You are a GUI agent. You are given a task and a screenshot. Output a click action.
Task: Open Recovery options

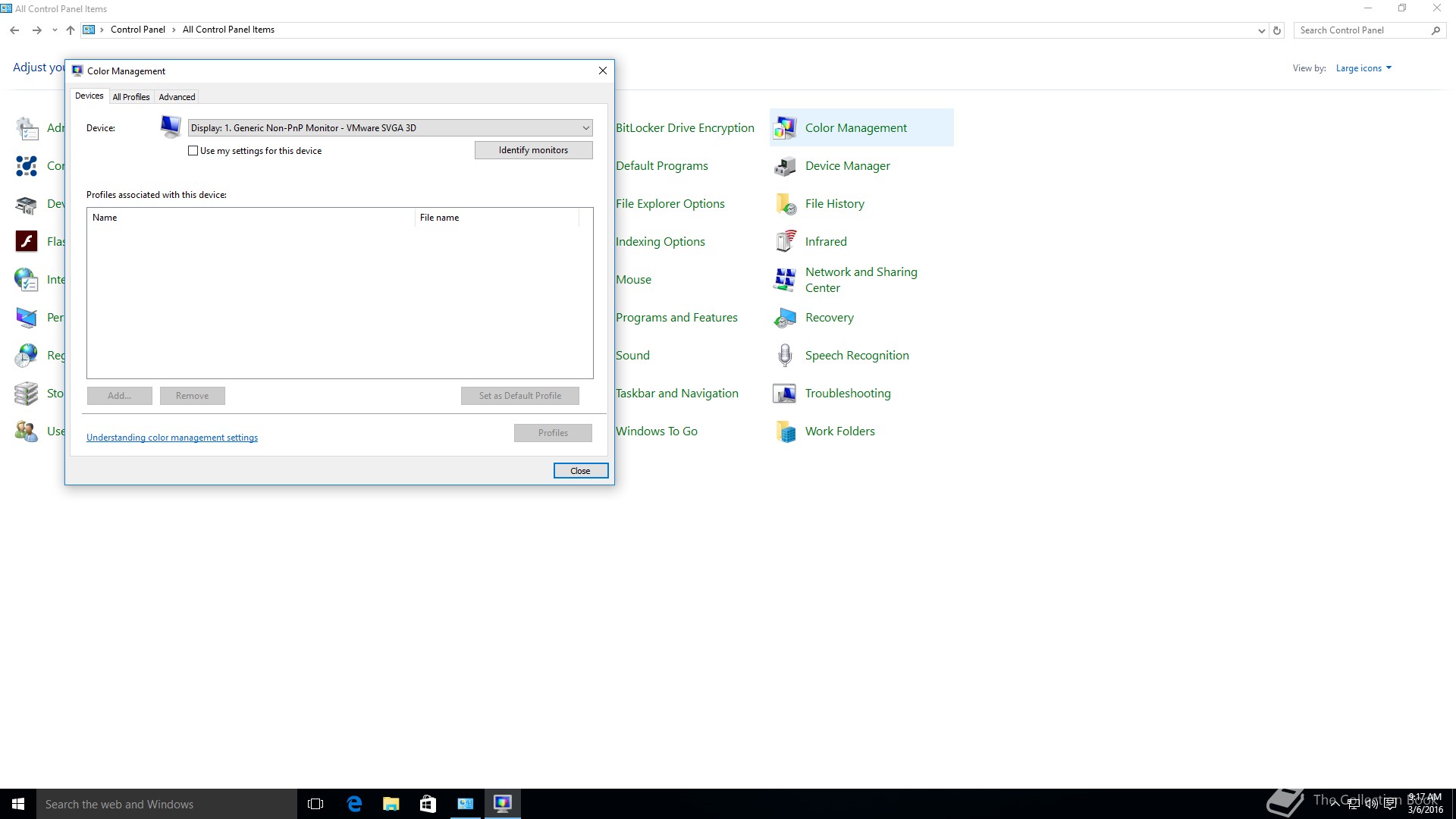830,317
